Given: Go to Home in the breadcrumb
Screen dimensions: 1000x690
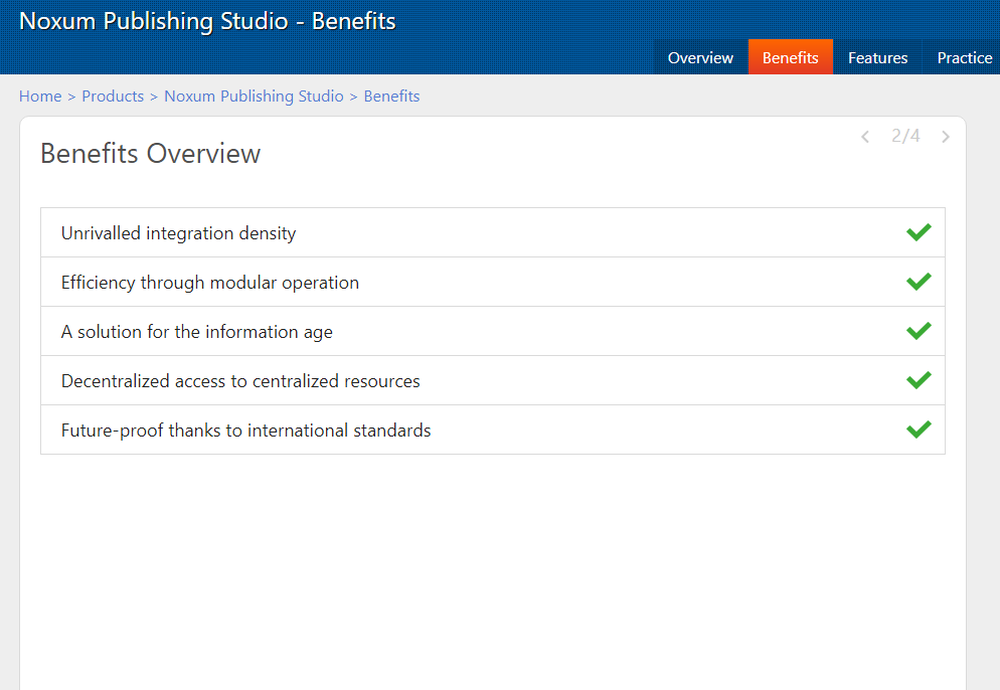Looking at the screenshot, I should (x=40, y=96).
